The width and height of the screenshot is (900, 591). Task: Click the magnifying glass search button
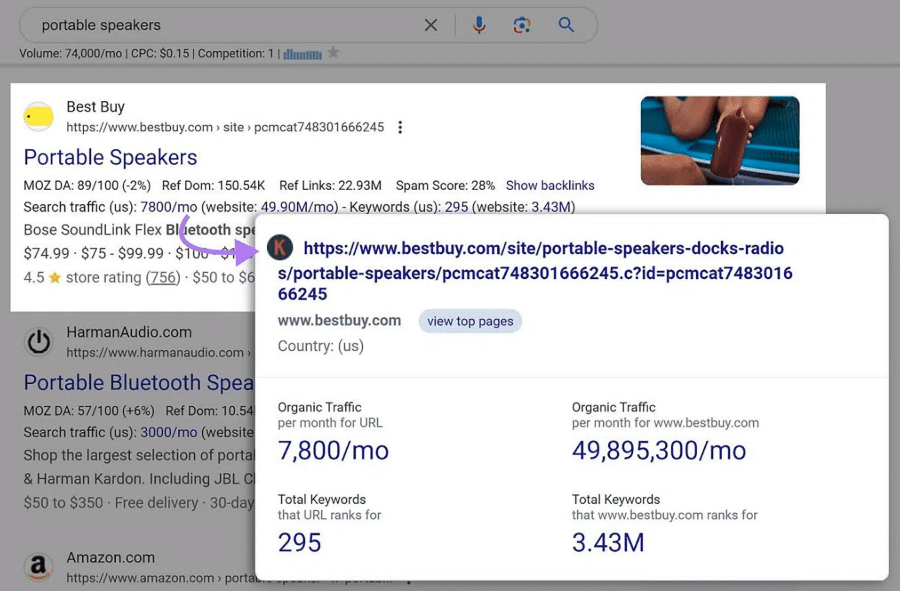566,25
